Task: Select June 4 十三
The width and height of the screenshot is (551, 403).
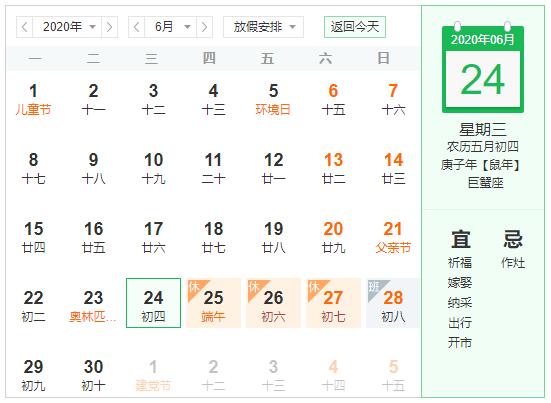Action: [x=214, y=100]
